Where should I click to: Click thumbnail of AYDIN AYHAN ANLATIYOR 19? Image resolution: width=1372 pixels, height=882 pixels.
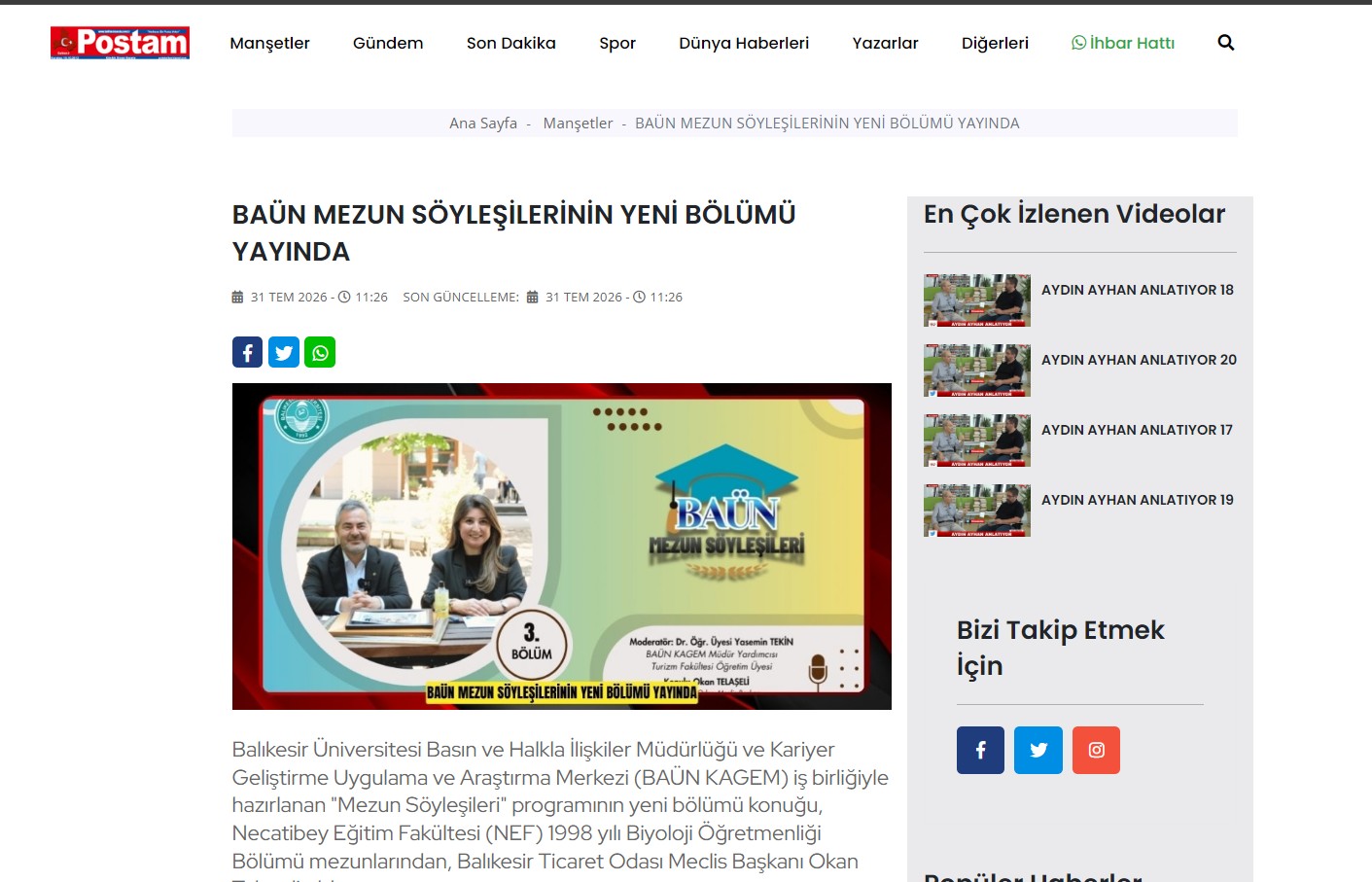pyautogui.click(x=977, y=511)
